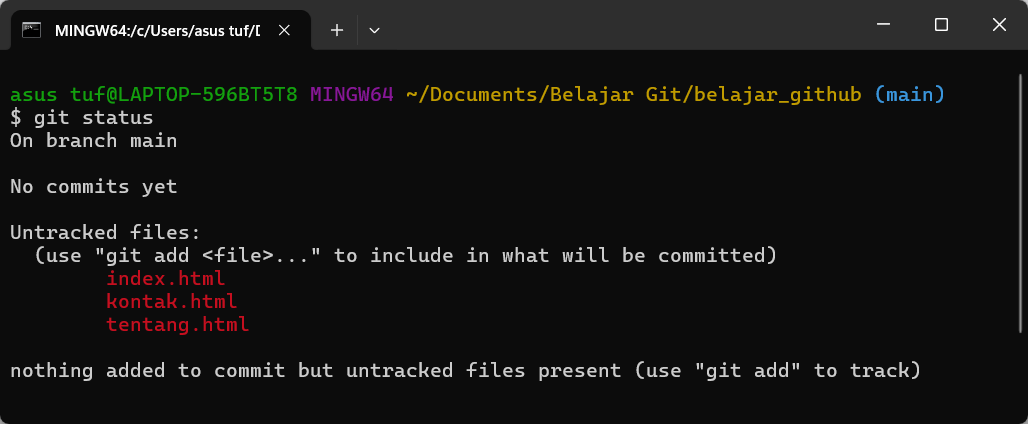Screen dimensions: 1028x424
Task: Click the "nothing added to commit" message
Action: coord(464,371)
